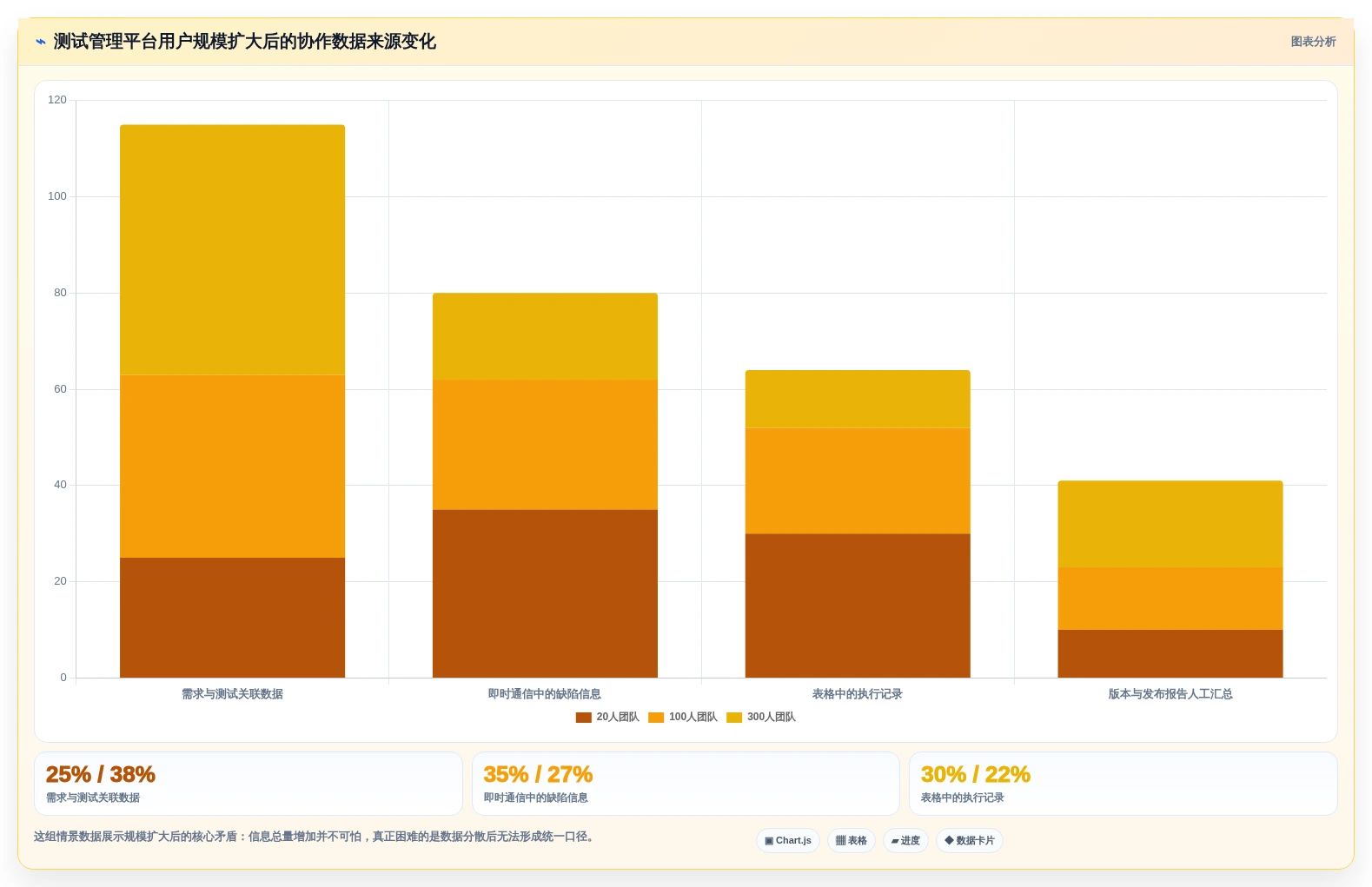The height and width of the screenshot is (887, 1372).
Task: Select the 数据卡片 tag chip
Action: coord(970,841)
